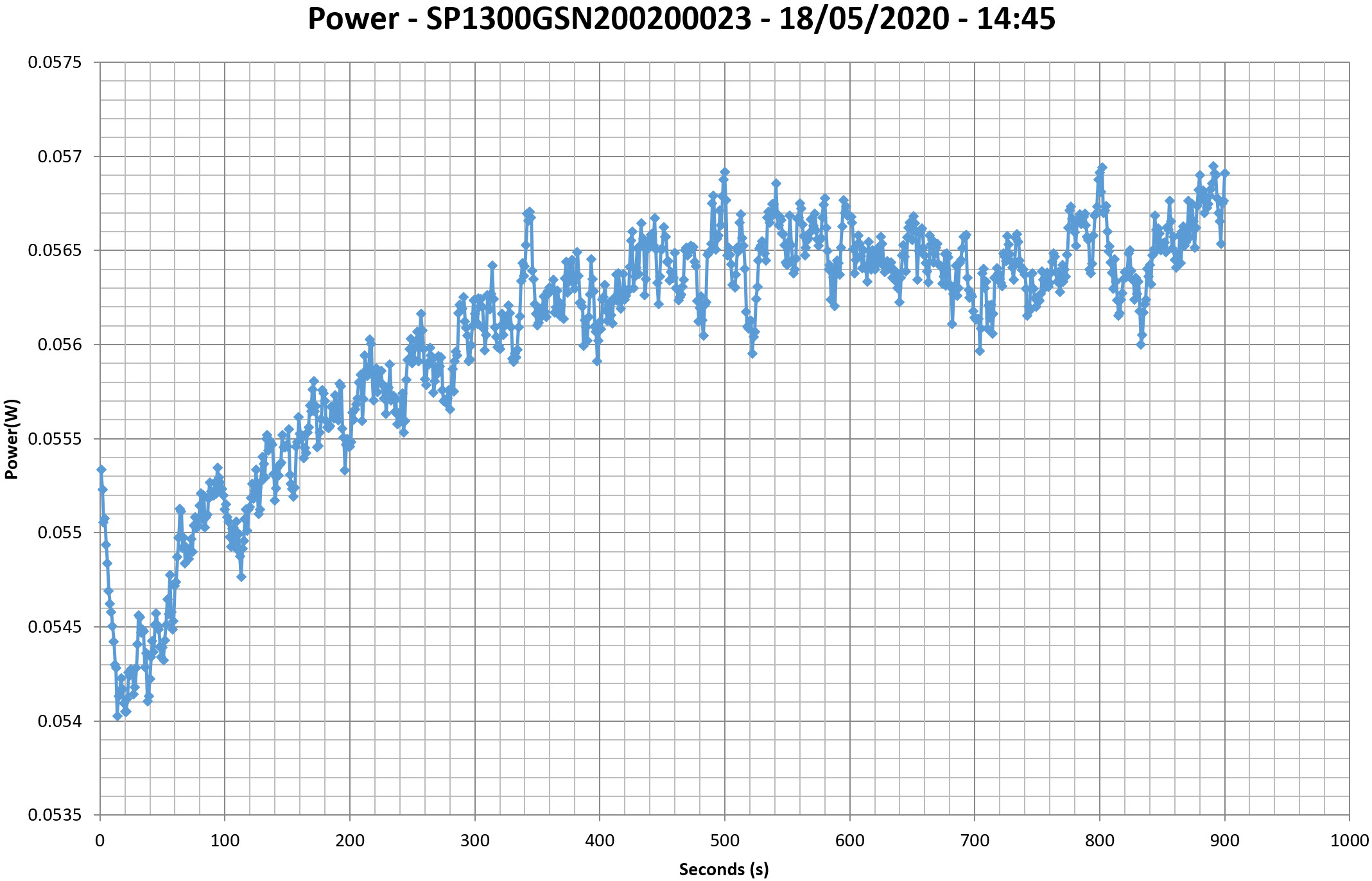Screen dimensions: 1372x881
Task: Click the 0.054 y-axis tick label
Action: 60,721
